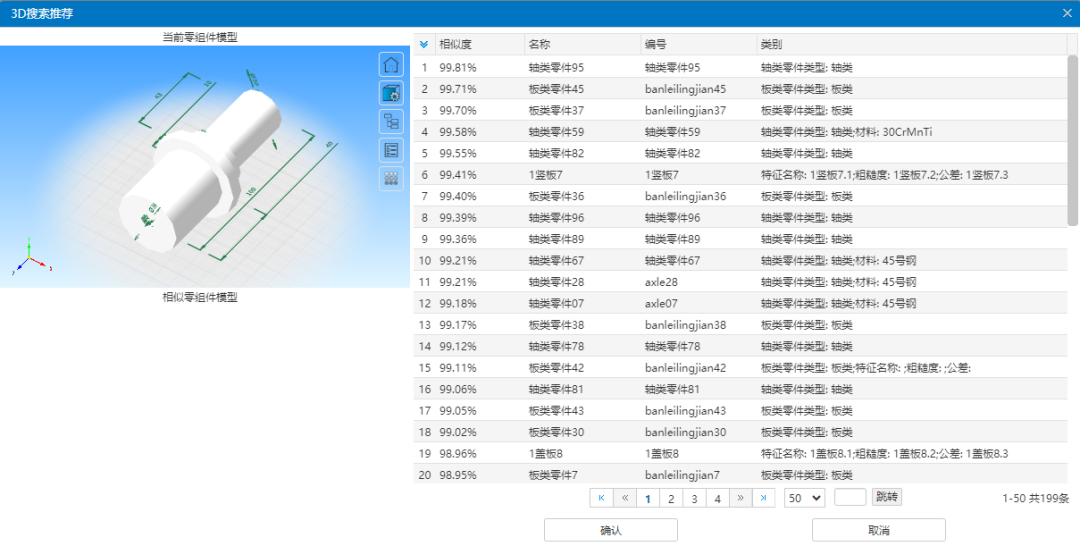Select the axle07 number cell
Screen dimensions: 1080x546
coord(698,303)
